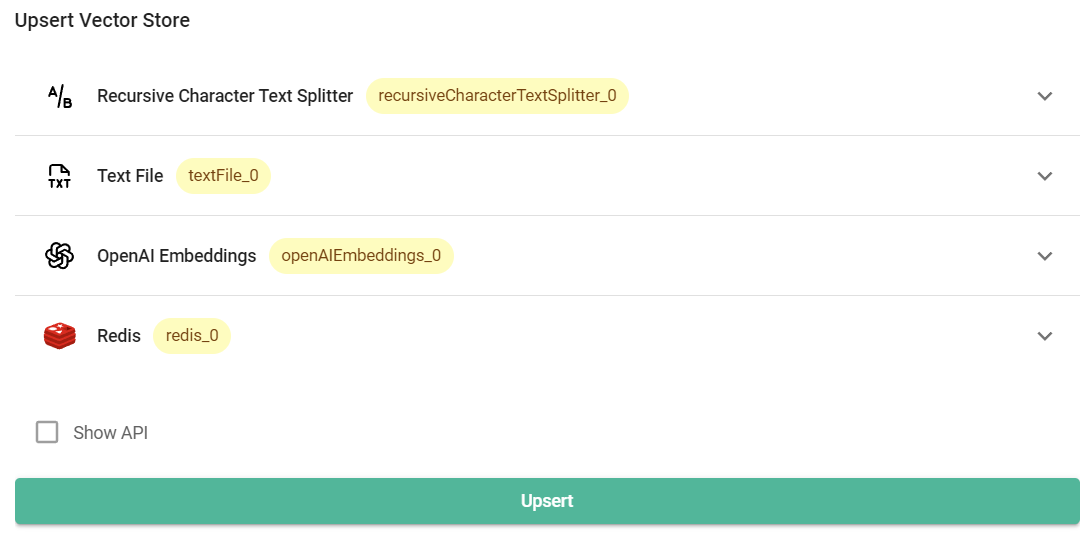Image resolution: width=1092 pixels, height=543 pixels.
Task: Expand the Recursive Character Text Splitter chevron
Action: (1045, 96)
